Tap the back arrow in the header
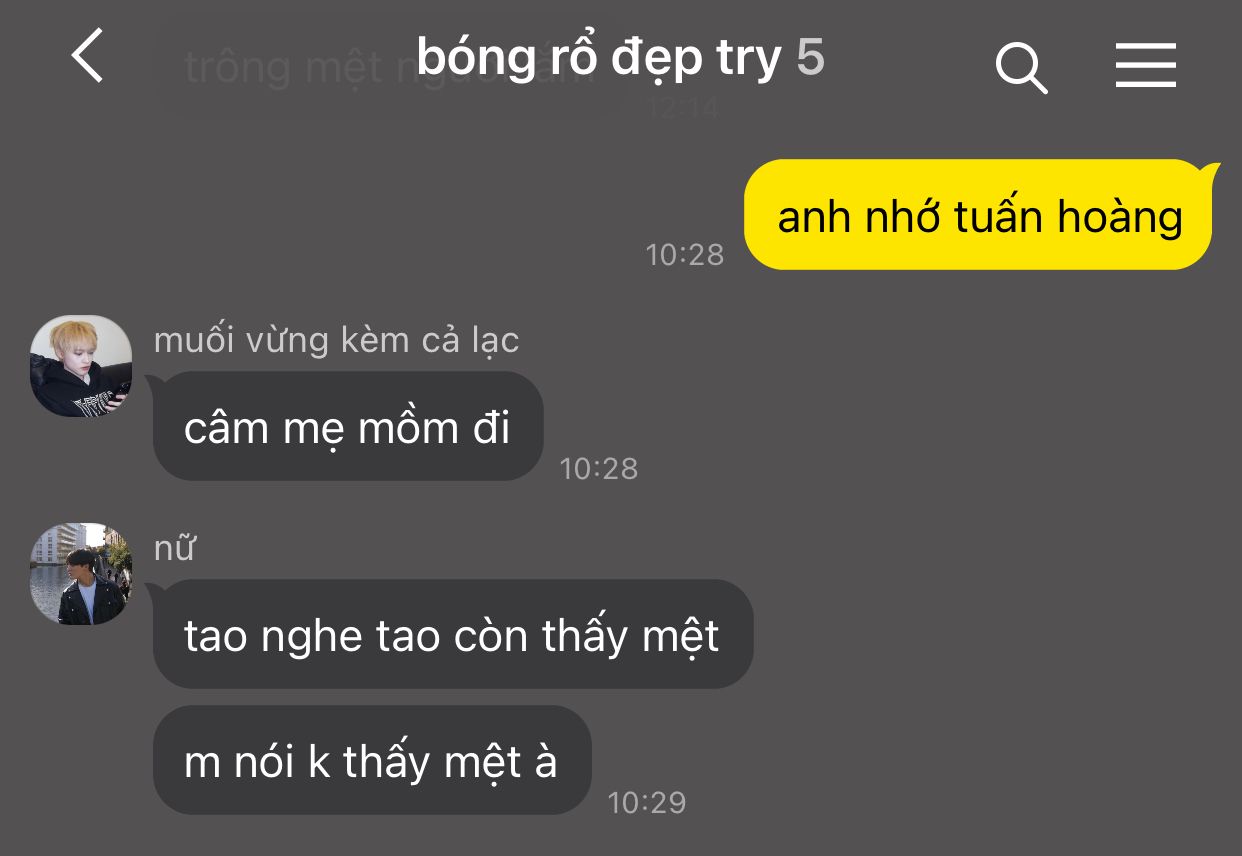 (x=88, y=56)
